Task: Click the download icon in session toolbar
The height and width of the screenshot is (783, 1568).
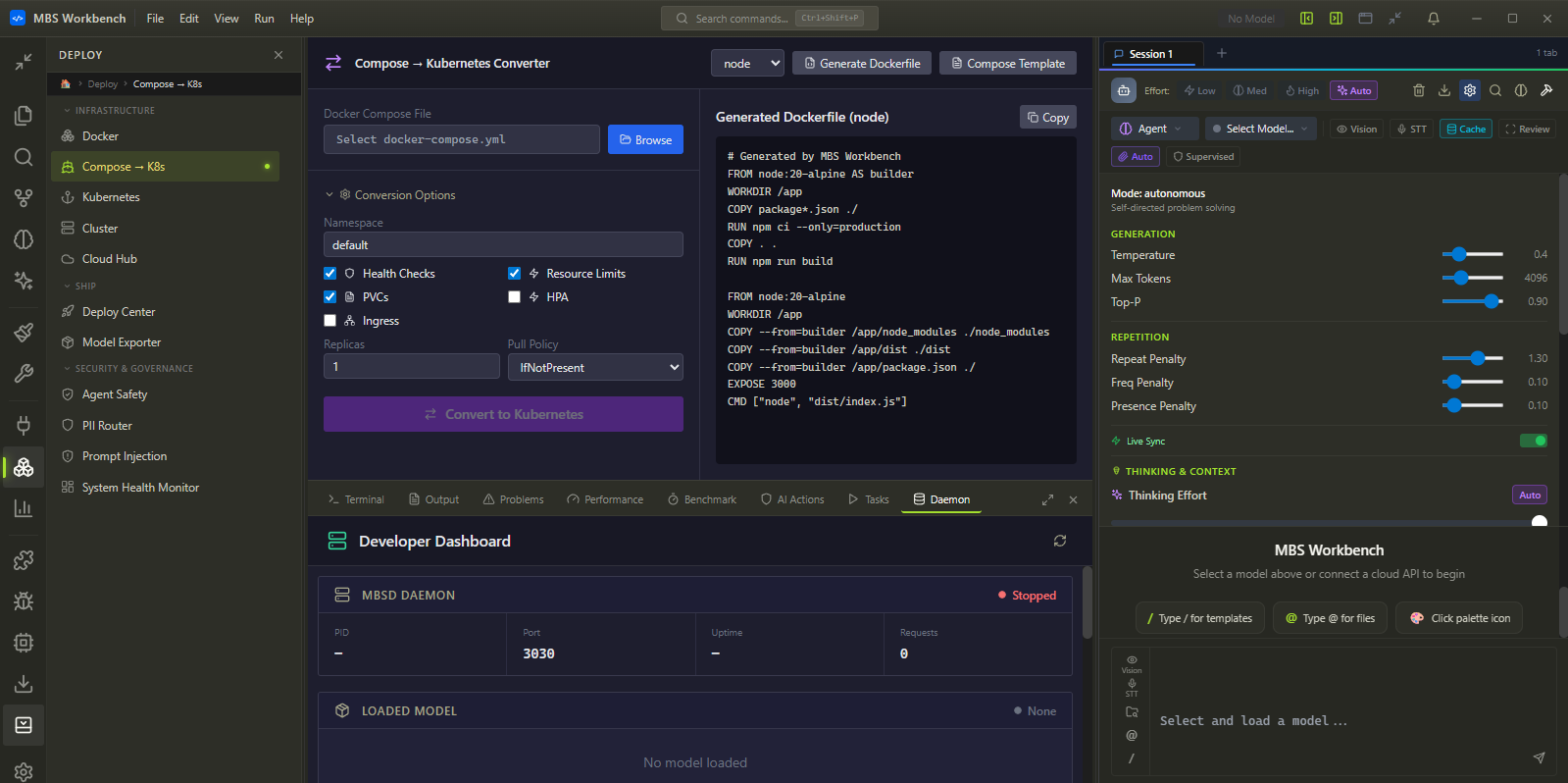Action: pyautogui.click(x=1443, y=90)
